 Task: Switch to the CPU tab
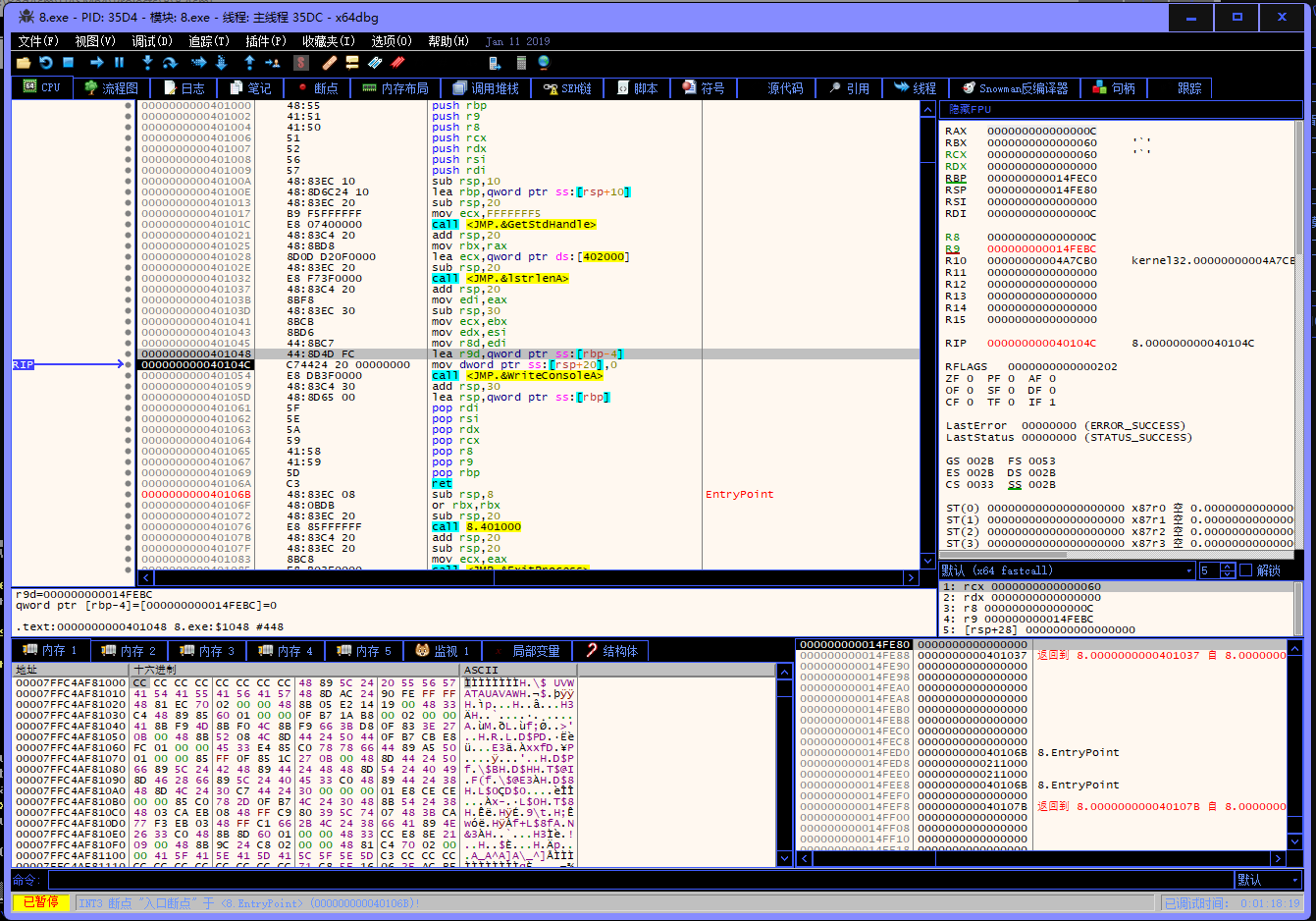click(41, 87)
